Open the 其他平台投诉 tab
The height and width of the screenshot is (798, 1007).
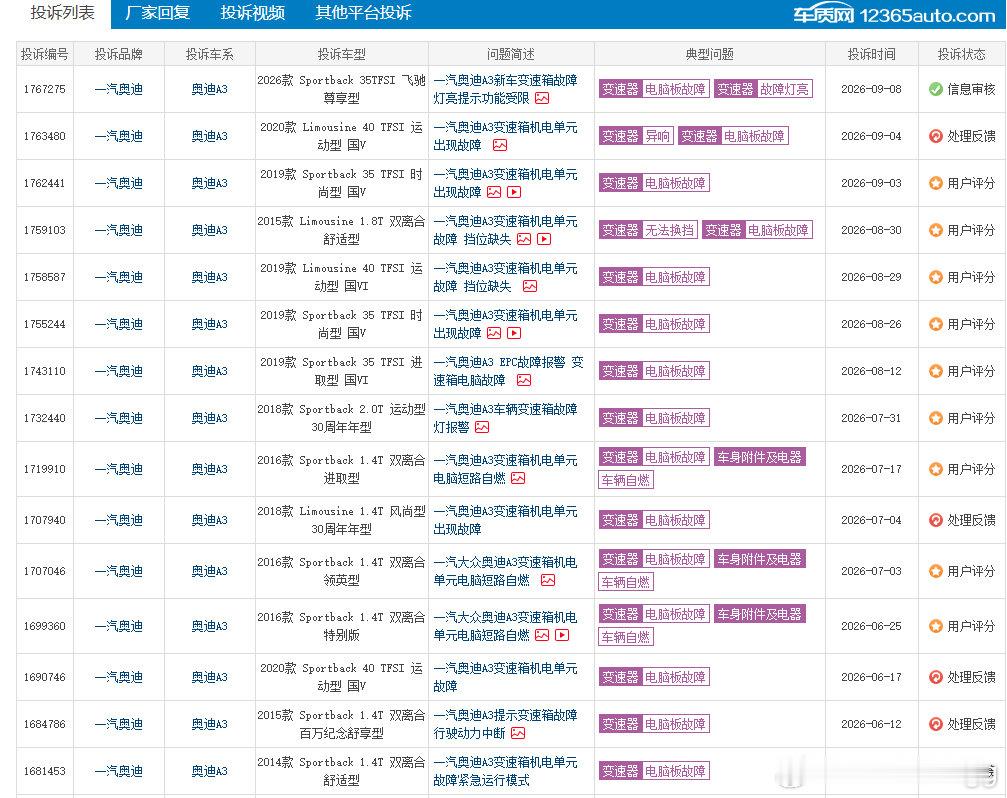pos(363,13)
